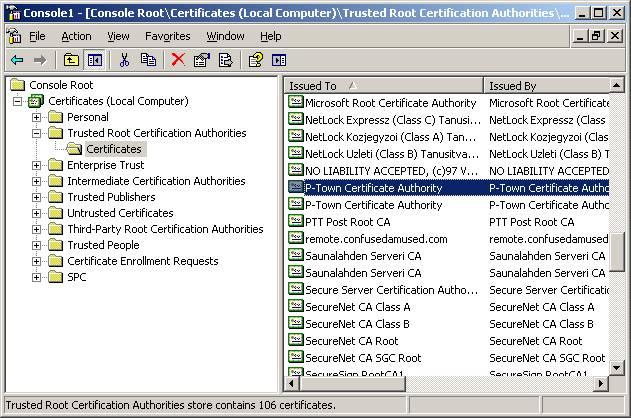This screenshot has width=631, height=418.
Task: Expand Third-Party Root Certification Authorities node
Action: pos(36,229)
